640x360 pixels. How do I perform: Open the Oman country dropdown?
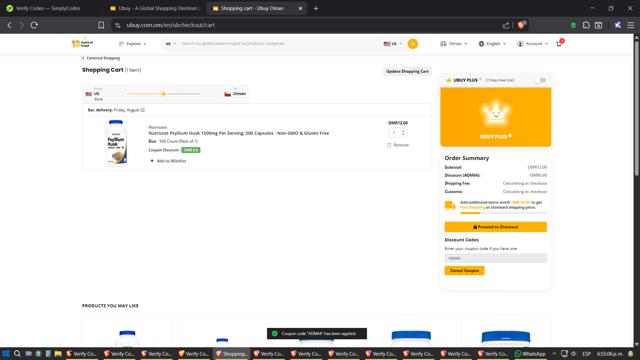pos(453,44)
